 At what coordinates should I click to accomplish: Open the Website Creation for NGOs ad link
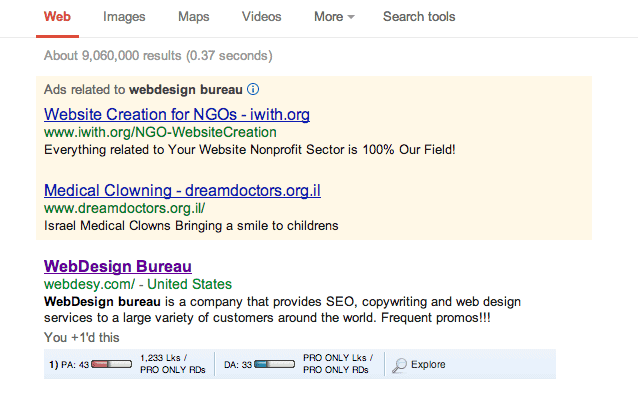pyautogui.click(x=177, y=114)
